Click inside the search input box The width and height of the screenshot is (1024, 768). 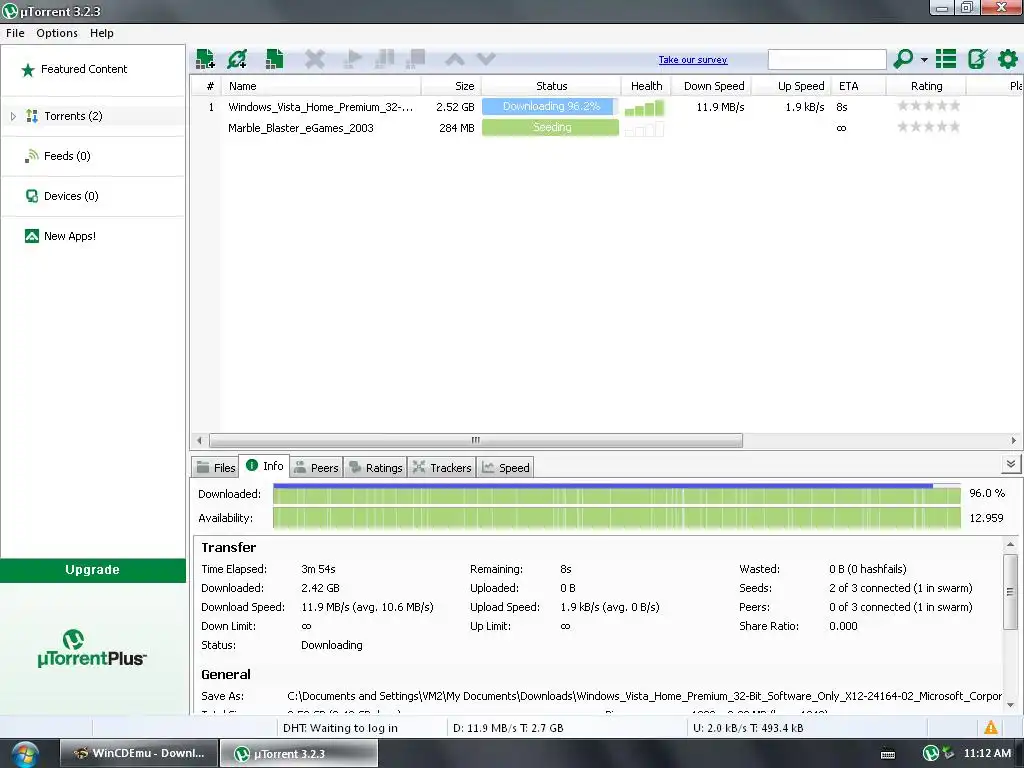[x=827, y=59]
